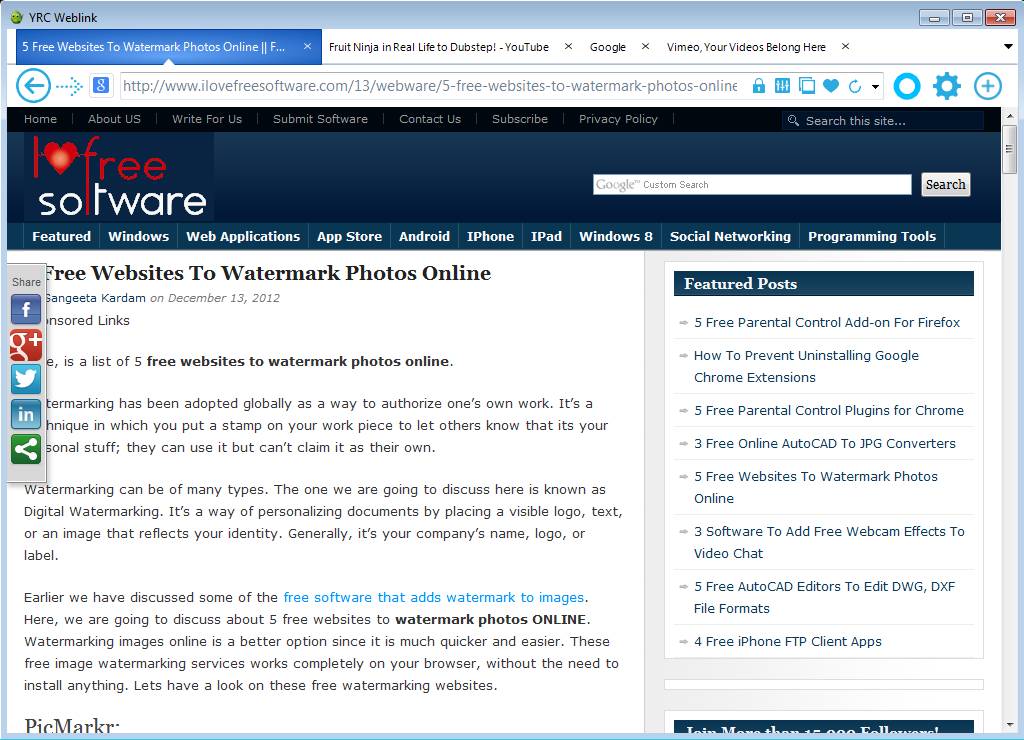Share the article on Google Plus
This screenshot has width=1024, height=740.
[x=26, y=345]
